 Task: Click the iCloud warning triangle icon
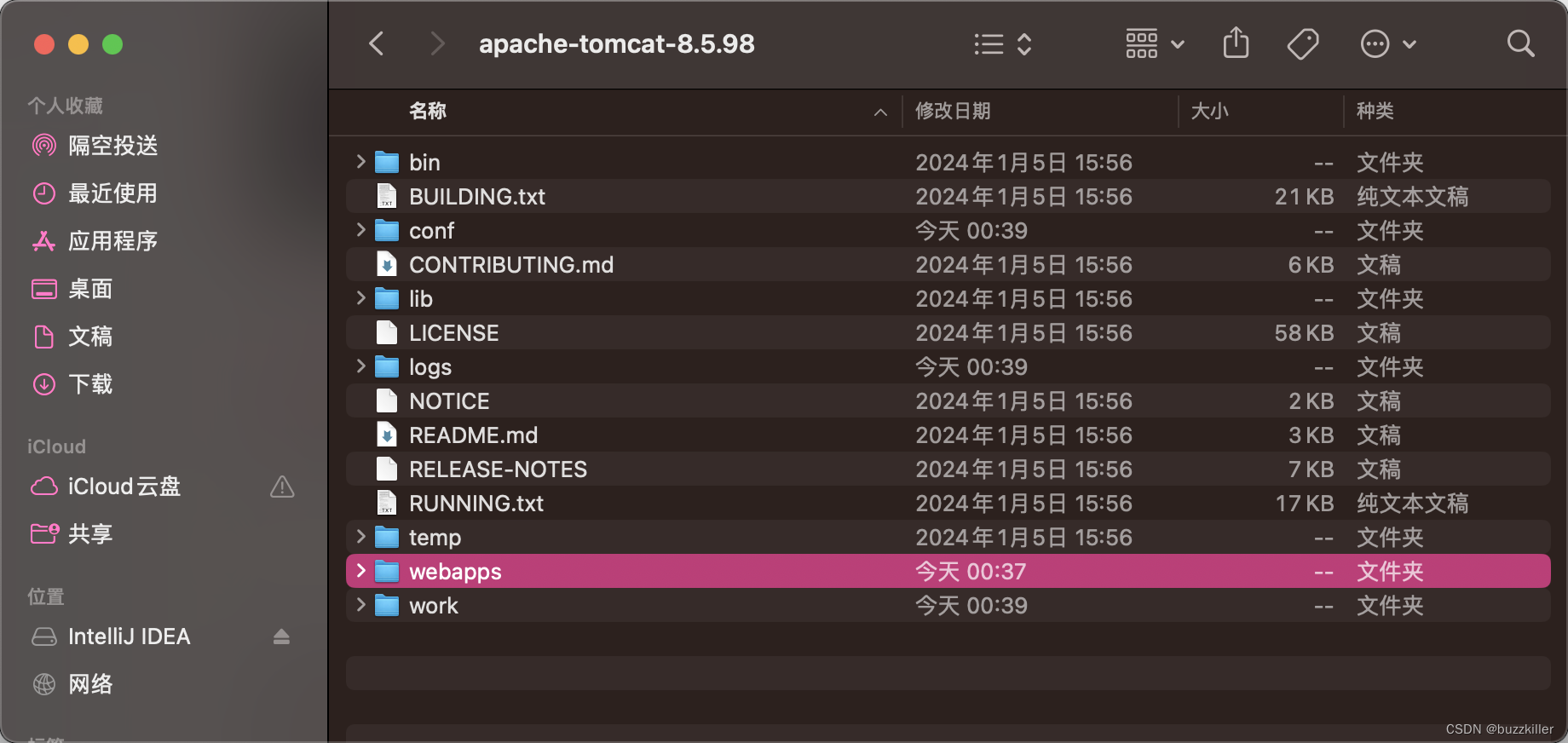point(282,487)
